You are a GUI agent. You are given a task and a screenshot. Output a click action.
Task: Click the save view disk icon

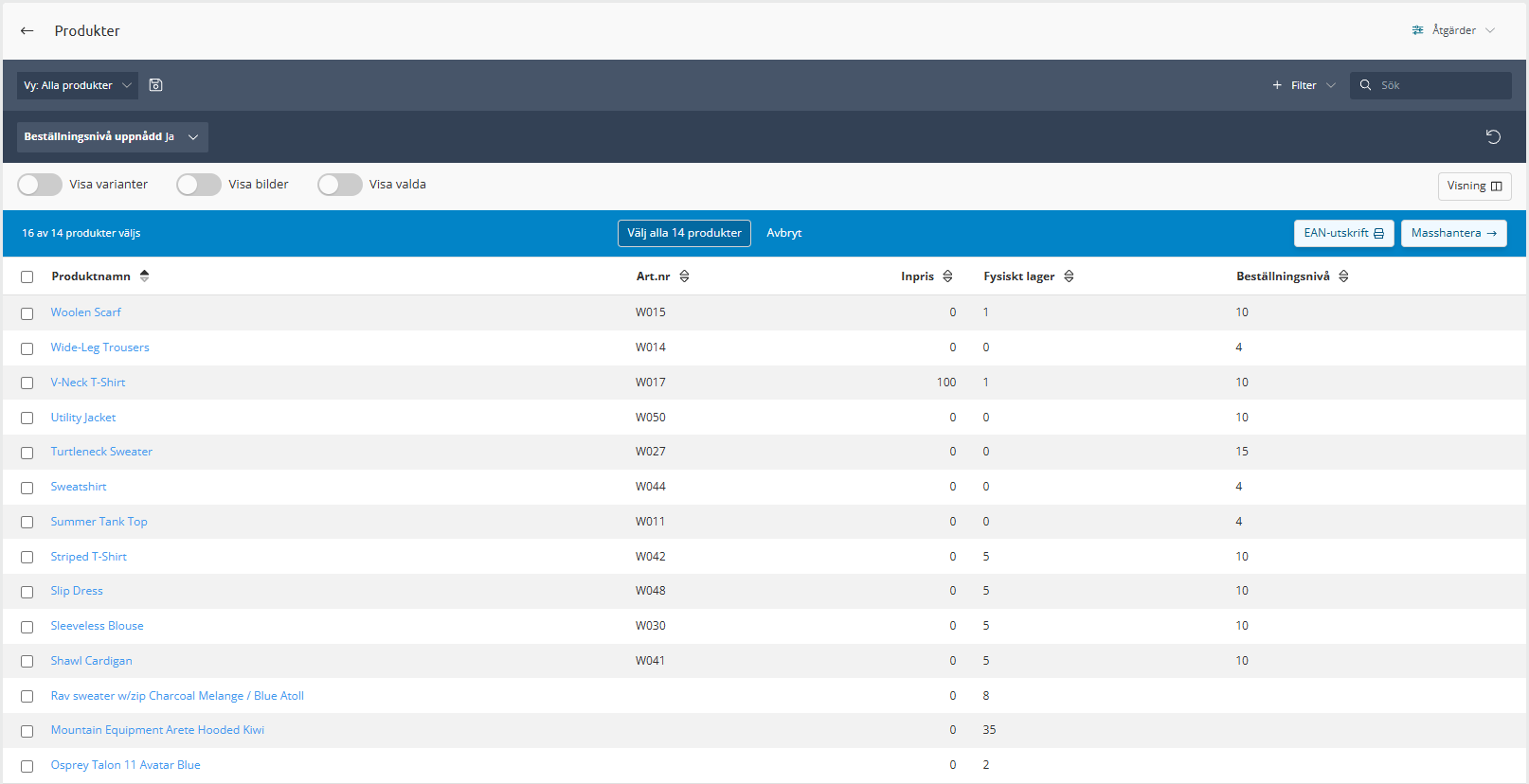(156, 85)
